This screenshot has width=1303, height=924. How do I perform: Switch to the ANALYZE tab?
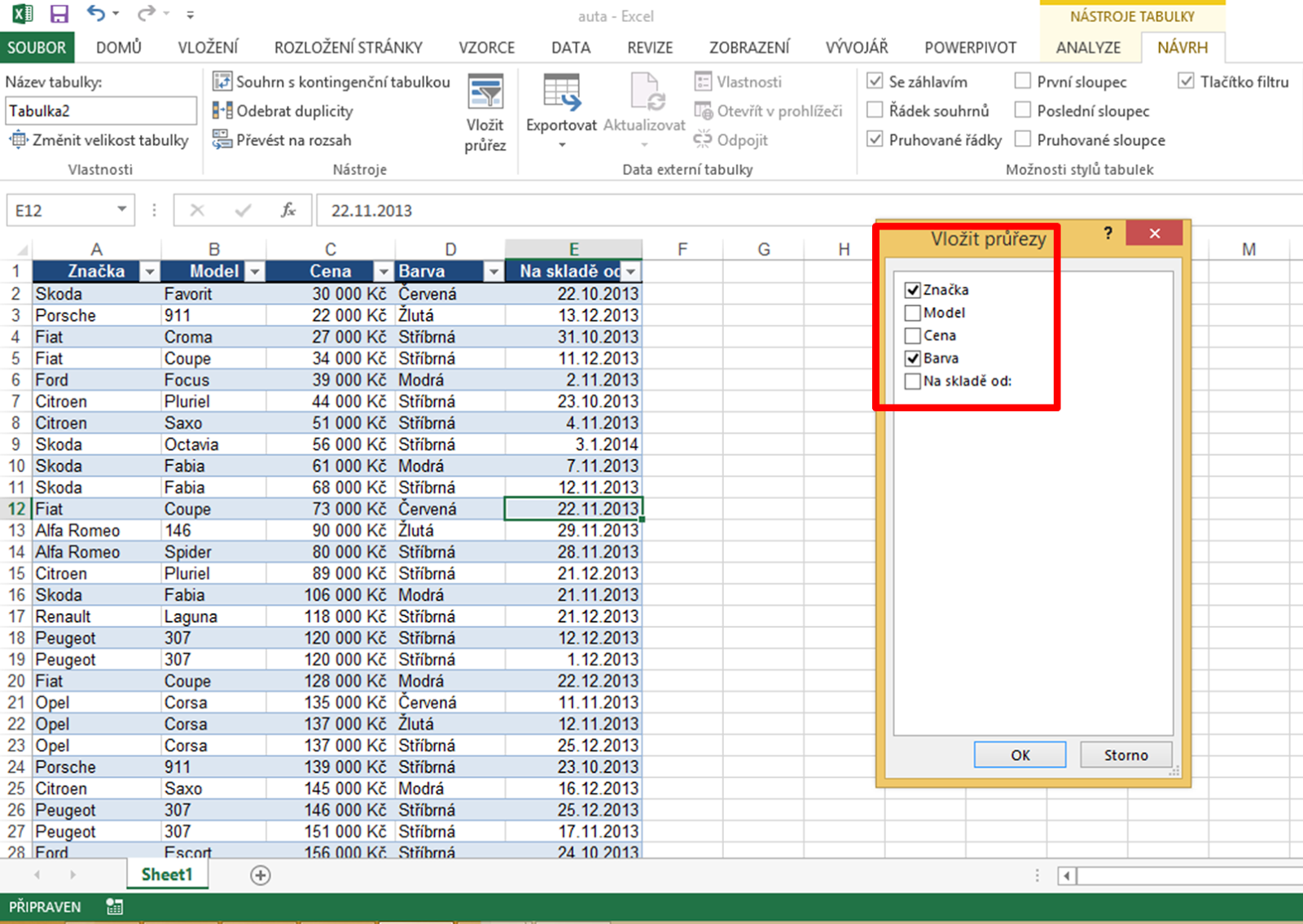(1088, 47)
